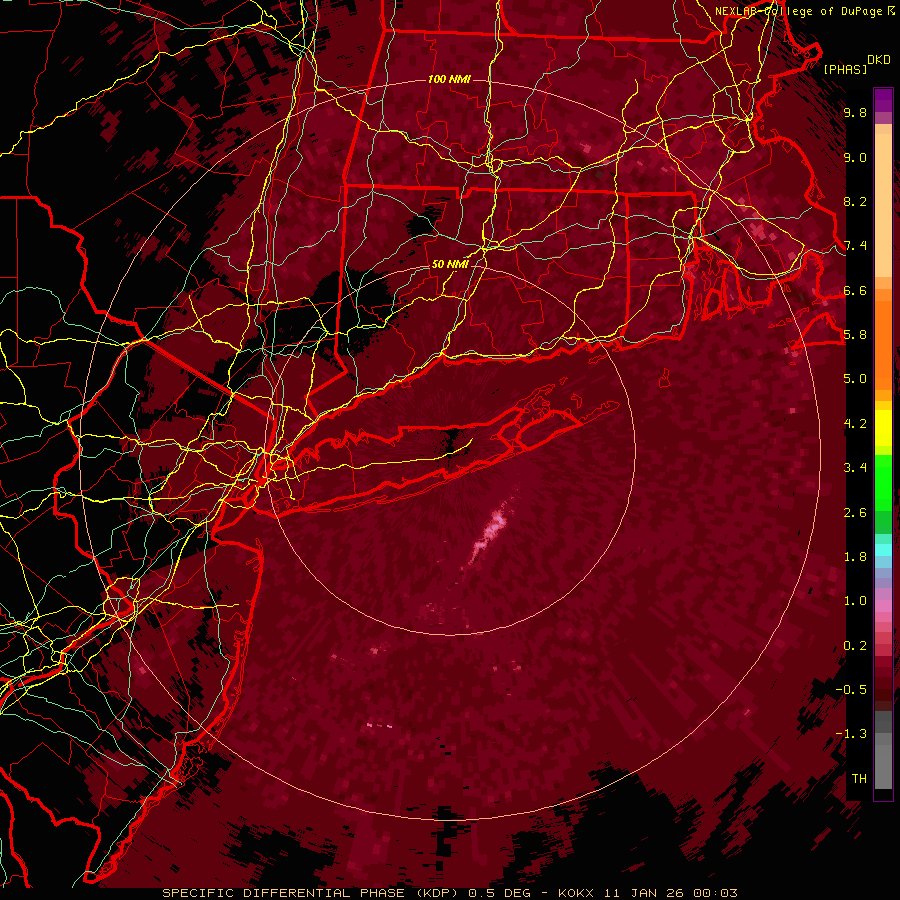This screenshot has width=900, height=900.
Task: Click the "[PHAS]" label above the color scale
Action: click(x=845, y=70)
